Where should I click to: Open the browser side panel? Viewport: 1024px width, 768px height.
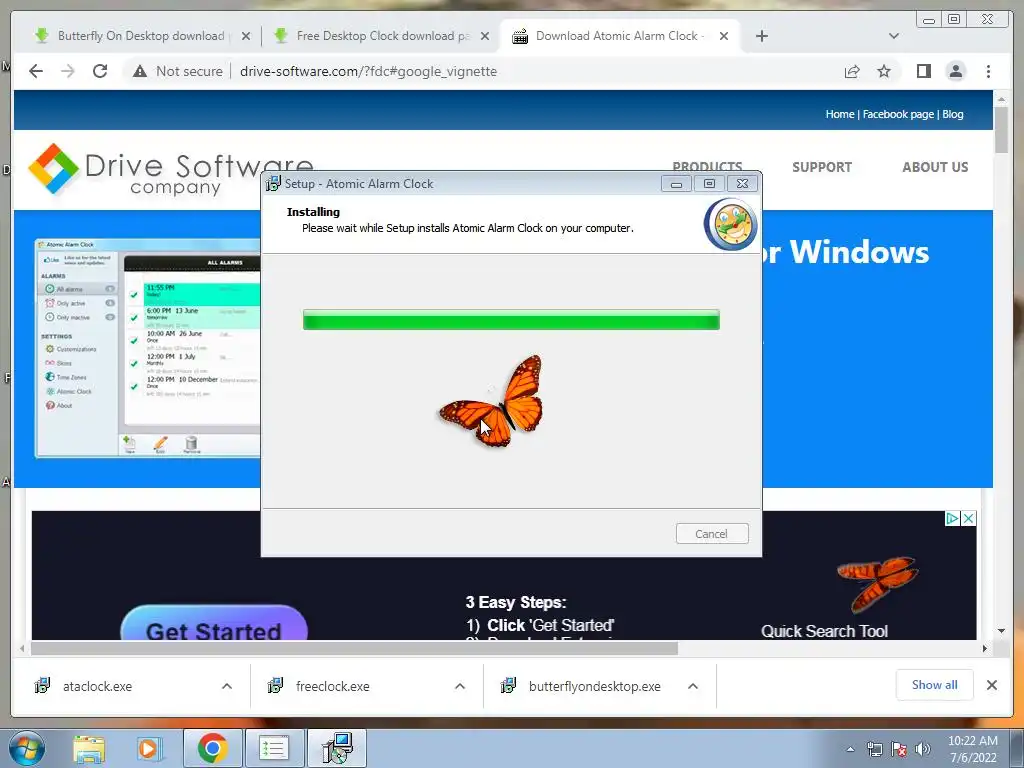pos(923,71)
